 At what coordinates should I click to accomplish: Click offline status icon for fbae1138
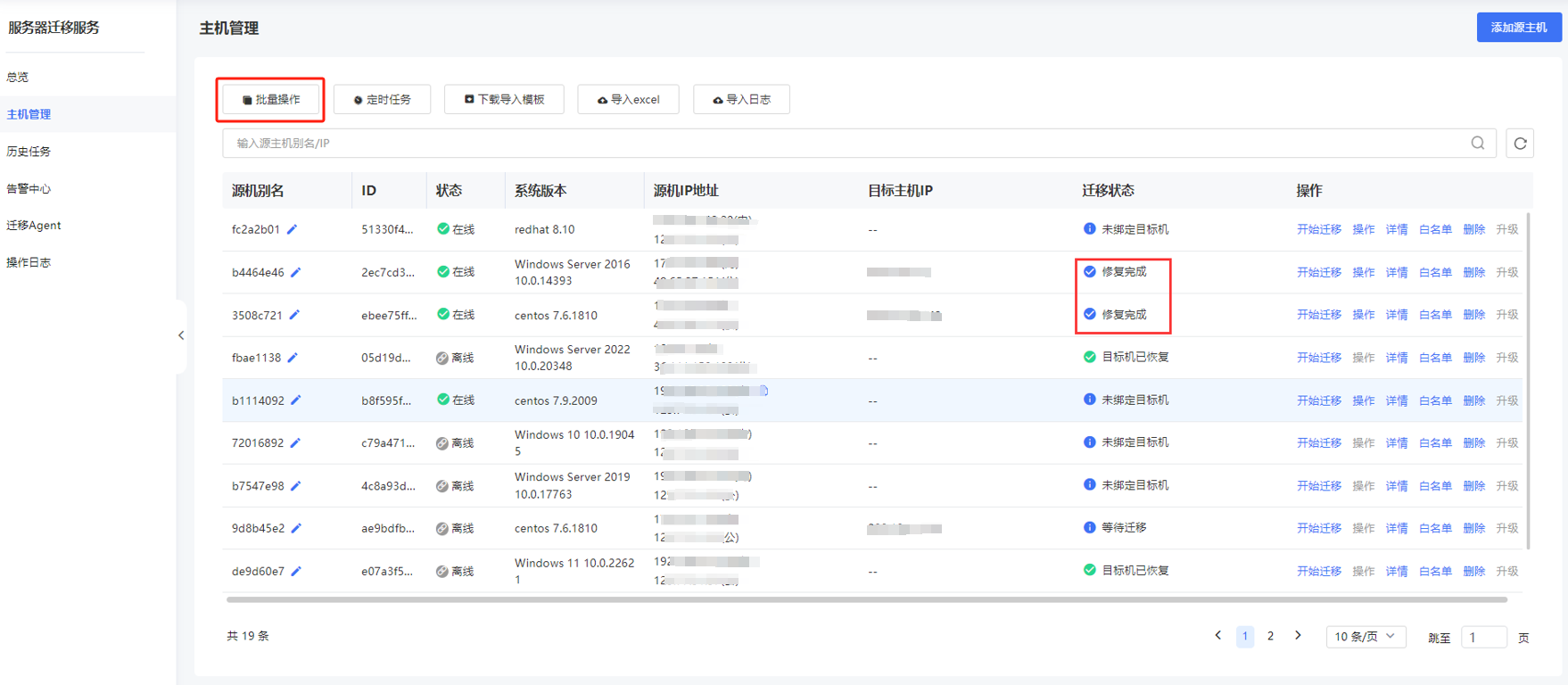442,358
